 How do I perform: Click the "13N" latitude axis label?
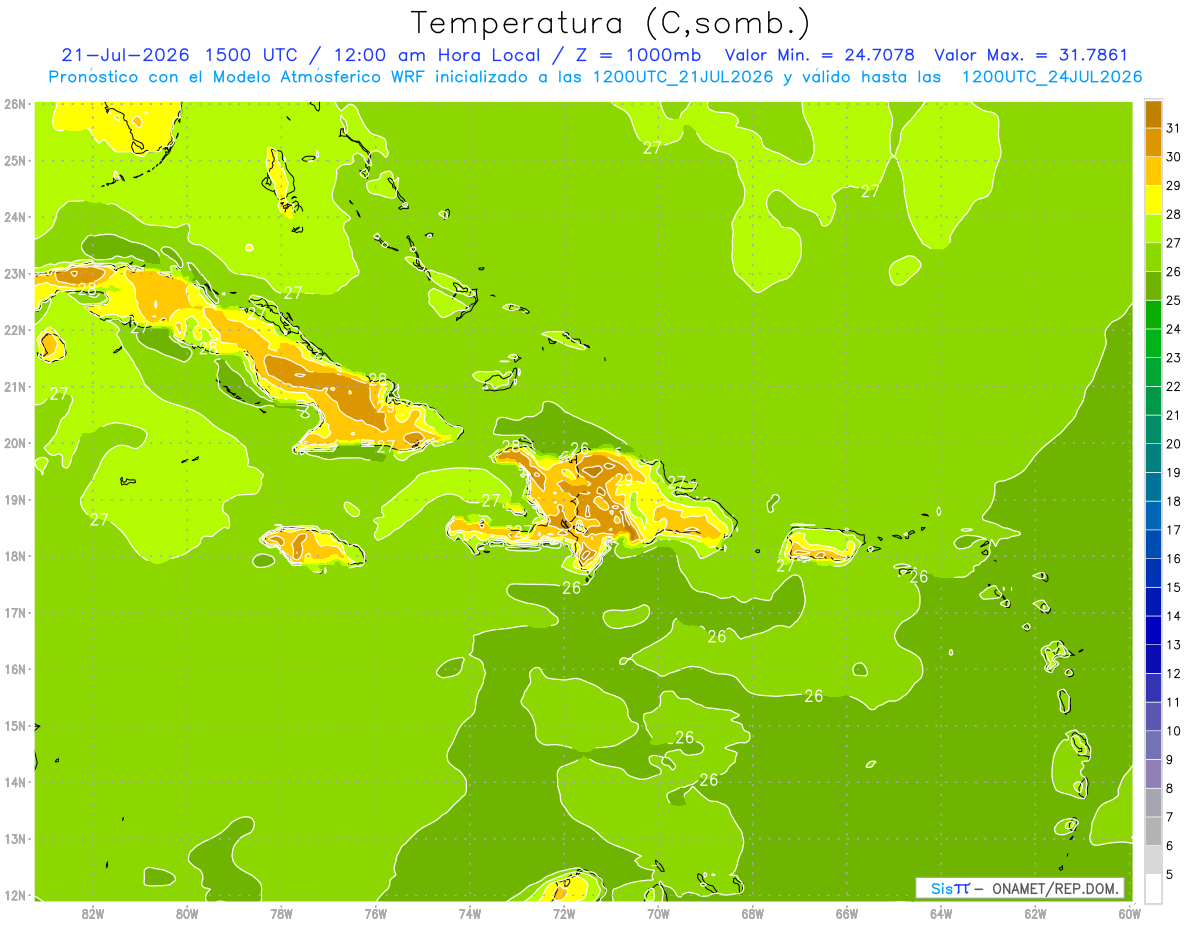tap(15, 838)
